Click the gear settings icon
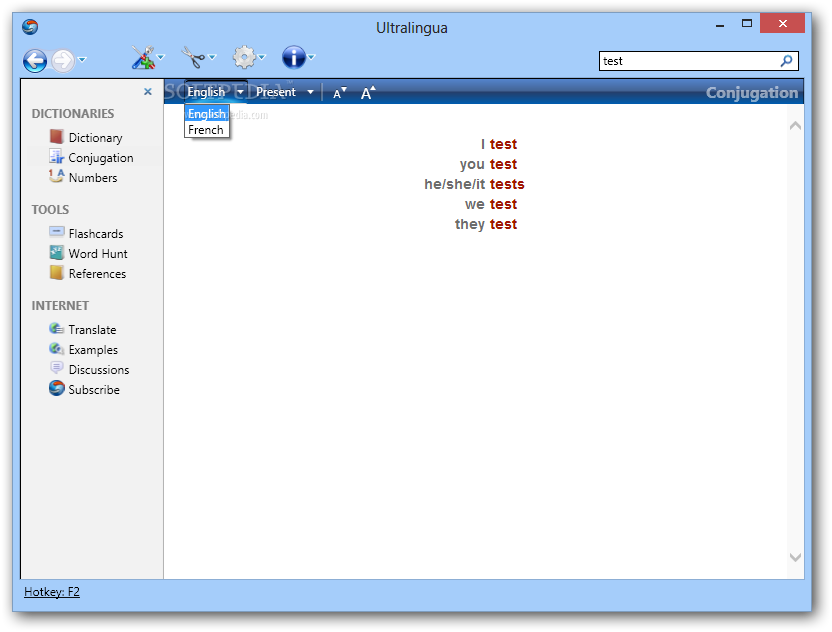The width and height of the screenshot is (832, 632). point(244,57)
